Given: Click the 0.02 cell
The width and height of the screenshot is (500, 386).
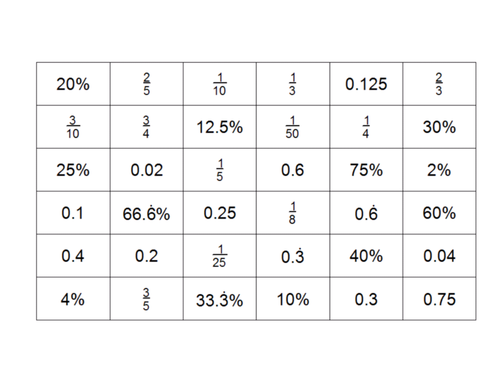Looking at the screenshot, I should point(147,170).
